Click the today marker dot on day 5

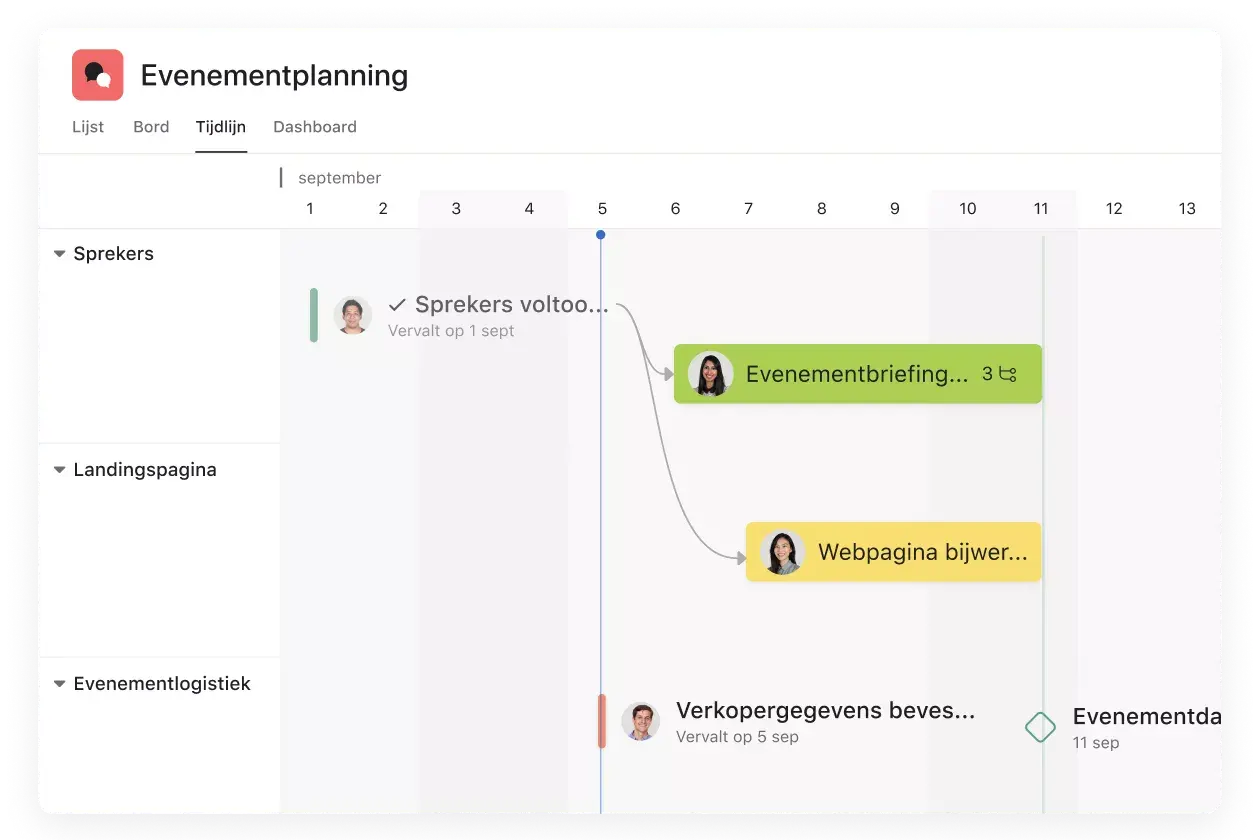pyautogui.click(x=600, y=235)
